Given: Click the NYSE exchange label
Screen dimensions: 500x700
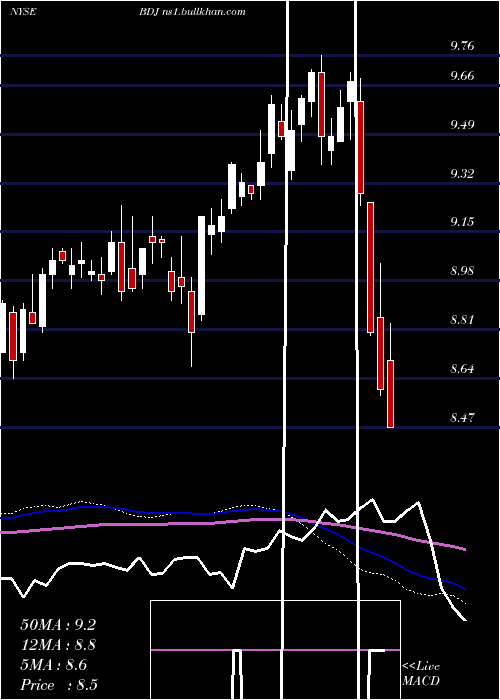Looking at the screenshot, I should pyautogui.click(x=22, y=11).
